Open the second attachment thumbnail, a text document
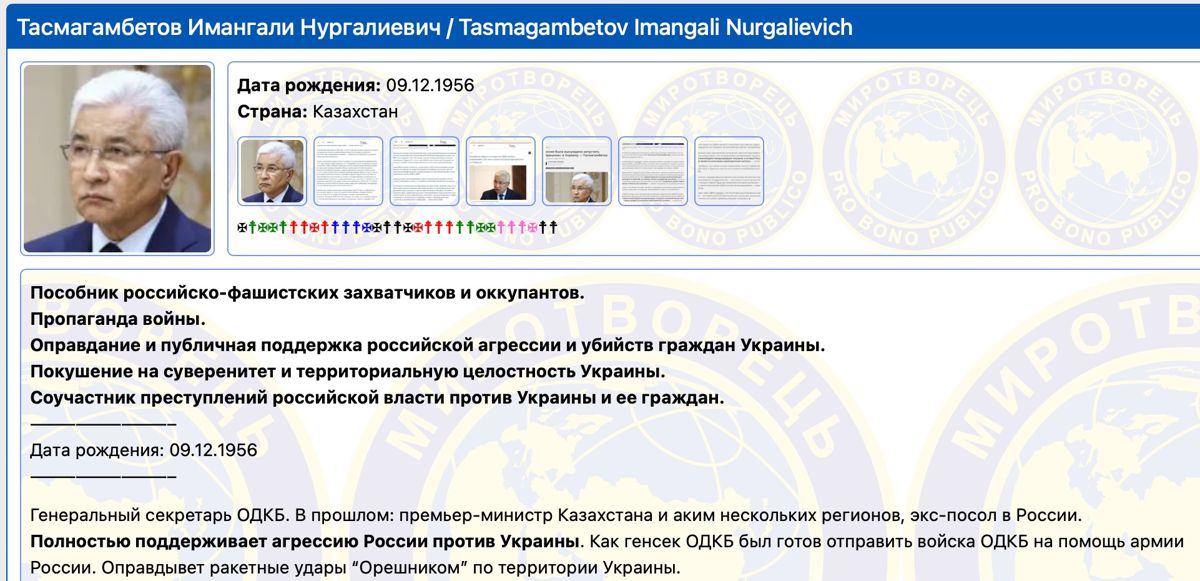The width and height of the screenshot is (1200, 581). point(348,171)
